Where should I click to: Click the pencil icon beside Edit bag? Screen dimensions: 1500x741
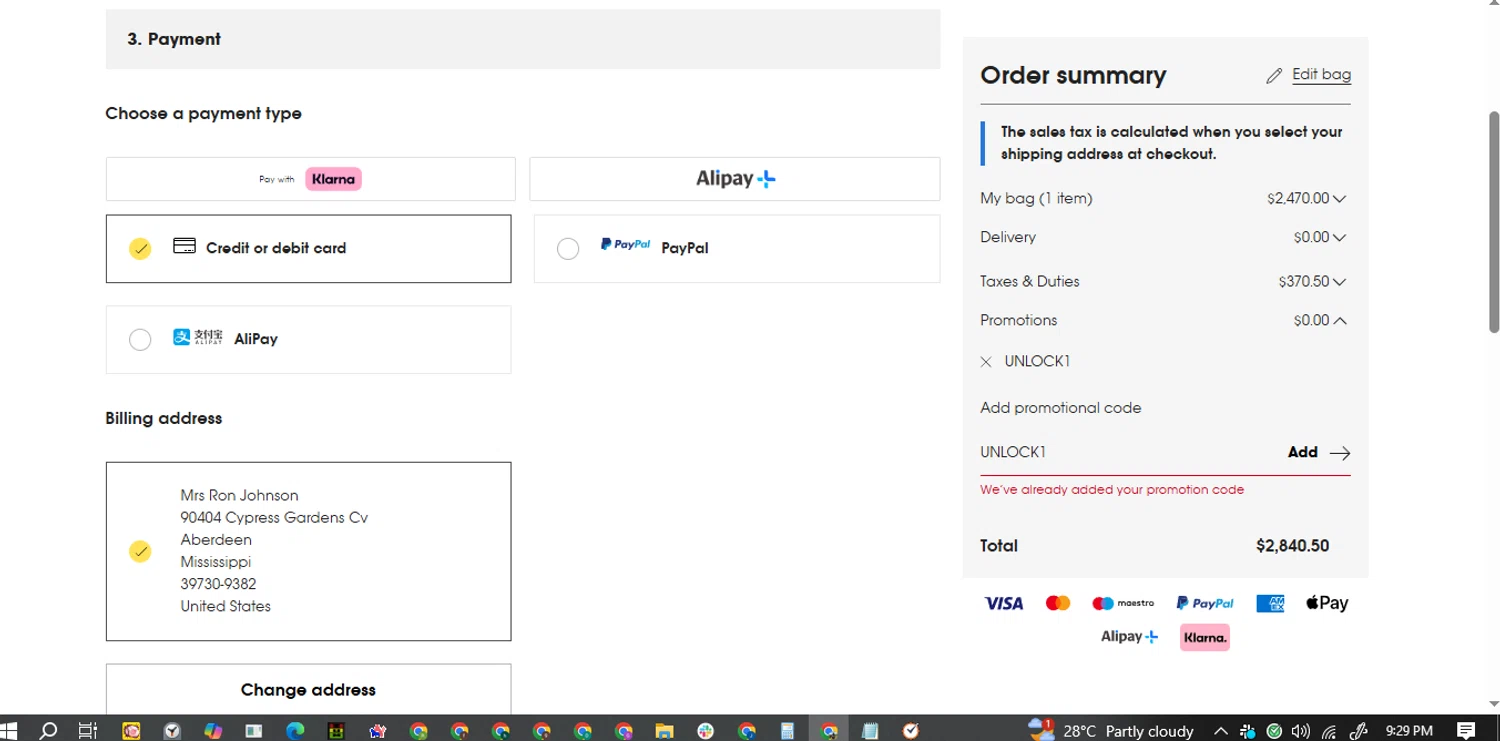pos(1273,76)
